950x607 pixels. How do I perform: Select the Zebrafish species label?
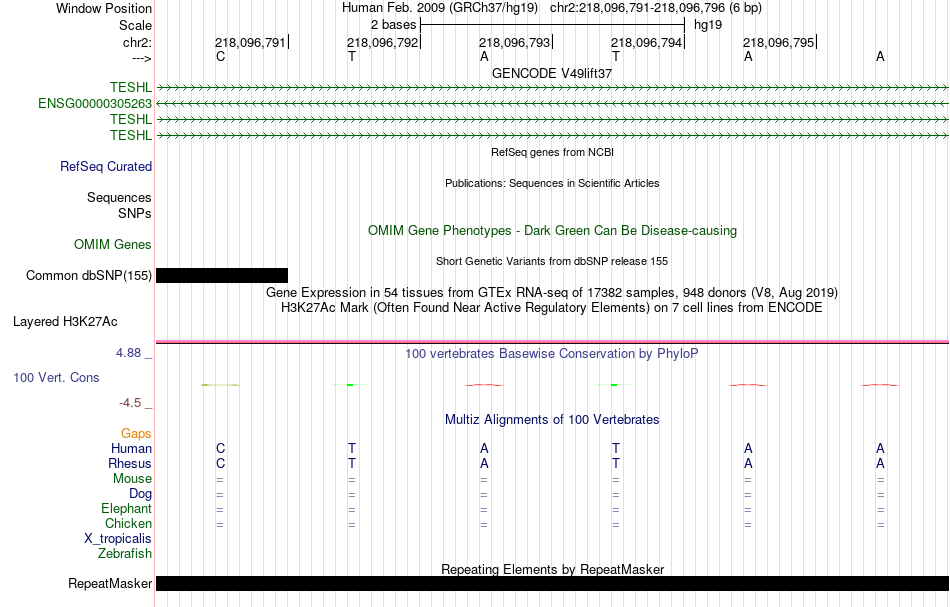pos(125,553)
